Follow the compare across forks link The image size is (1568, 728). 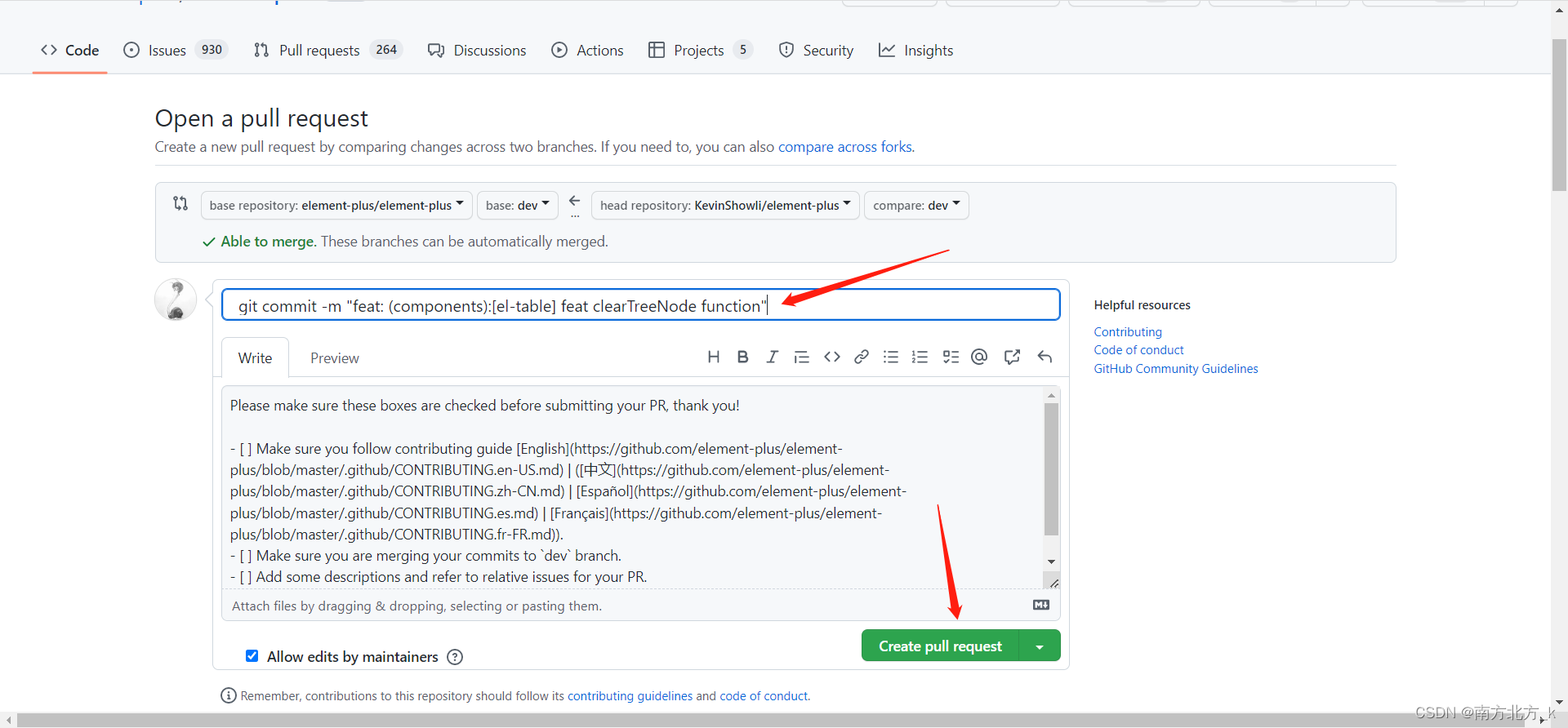point(845,147)
